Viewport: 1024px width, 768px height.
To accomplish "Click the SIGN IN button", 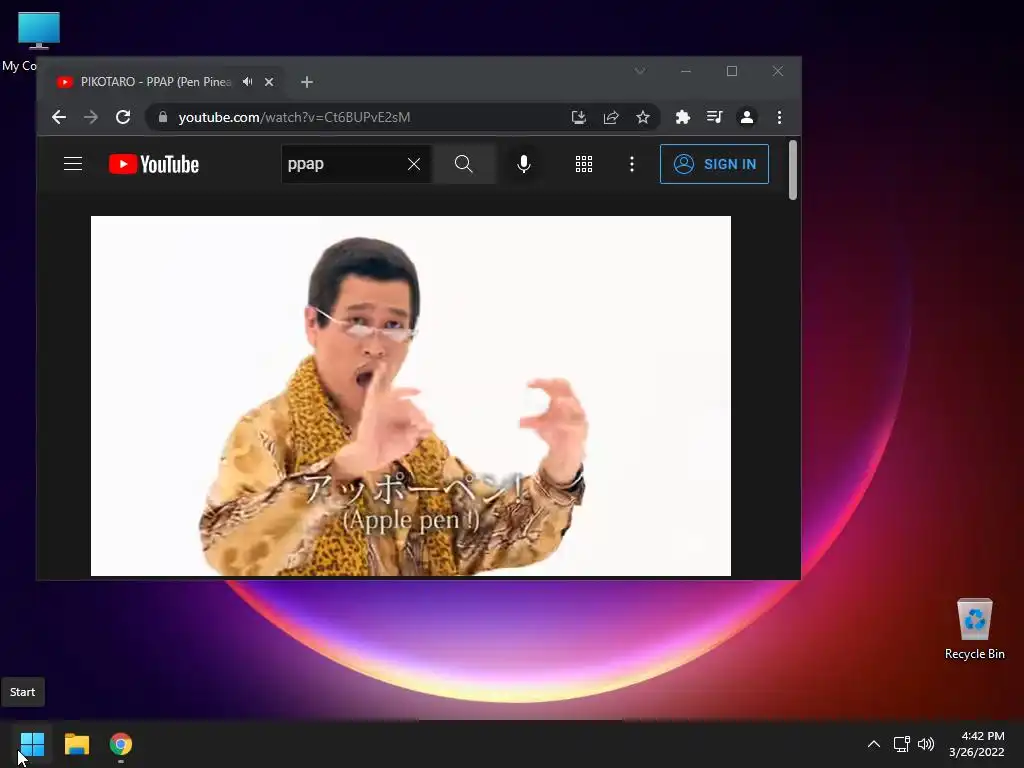I will click(x=714, y=164).
